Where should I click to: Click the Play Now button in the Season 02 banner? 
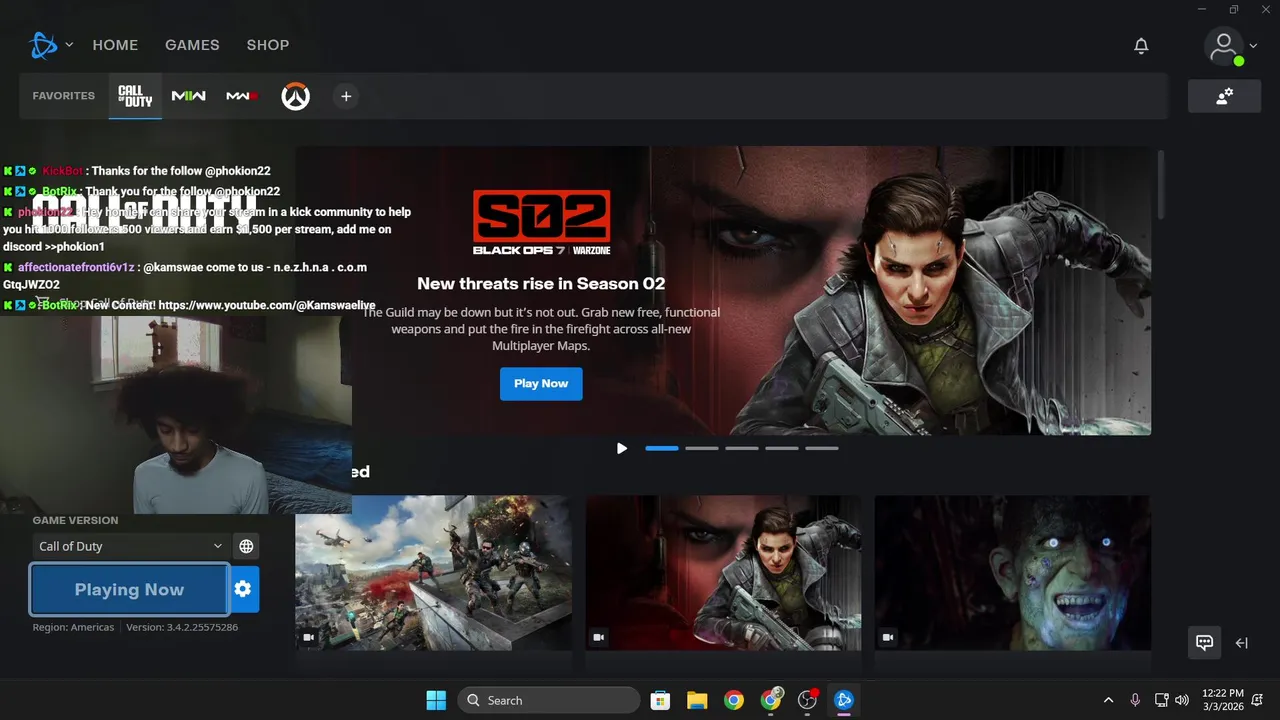coord(541,384)
